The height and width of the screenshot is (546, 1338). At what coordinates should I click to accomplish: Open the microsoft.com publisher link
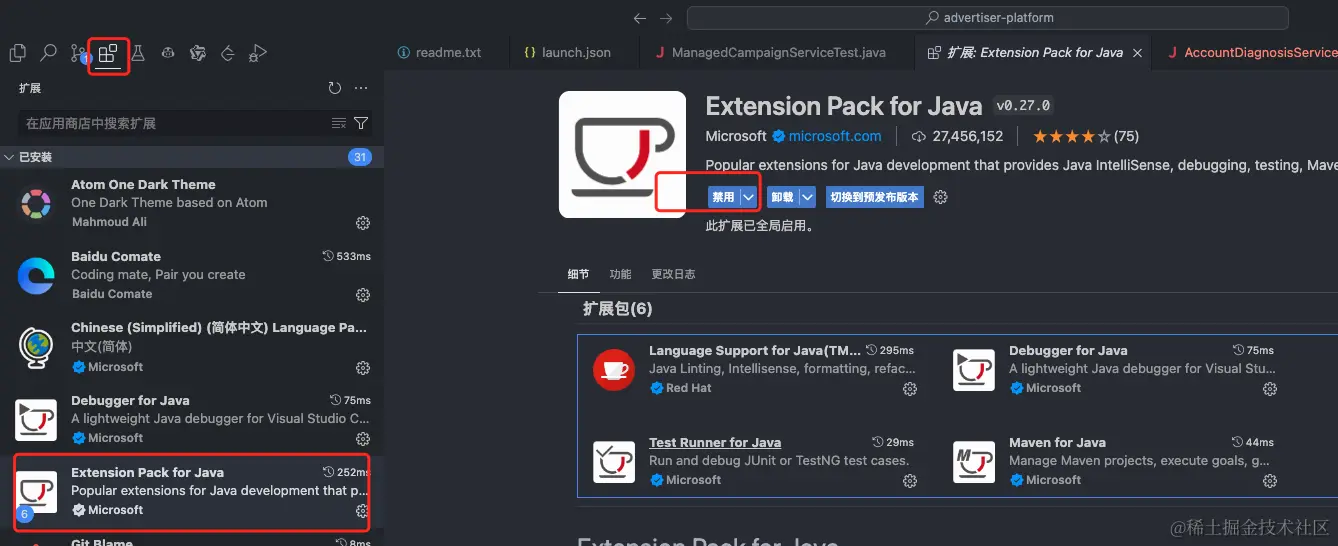click(x=835, y=136)
